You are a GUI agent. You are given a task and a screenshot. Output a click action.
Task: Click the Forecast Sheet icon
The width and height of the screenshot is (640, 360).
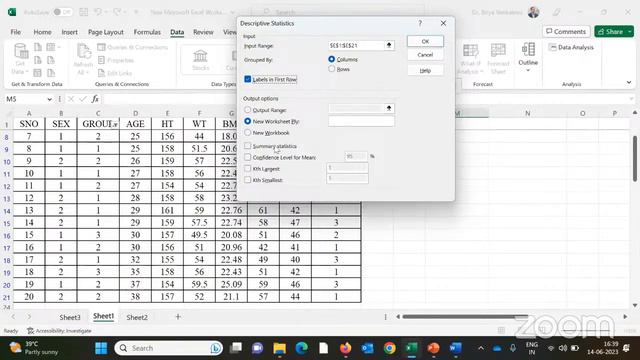[498, 59]
